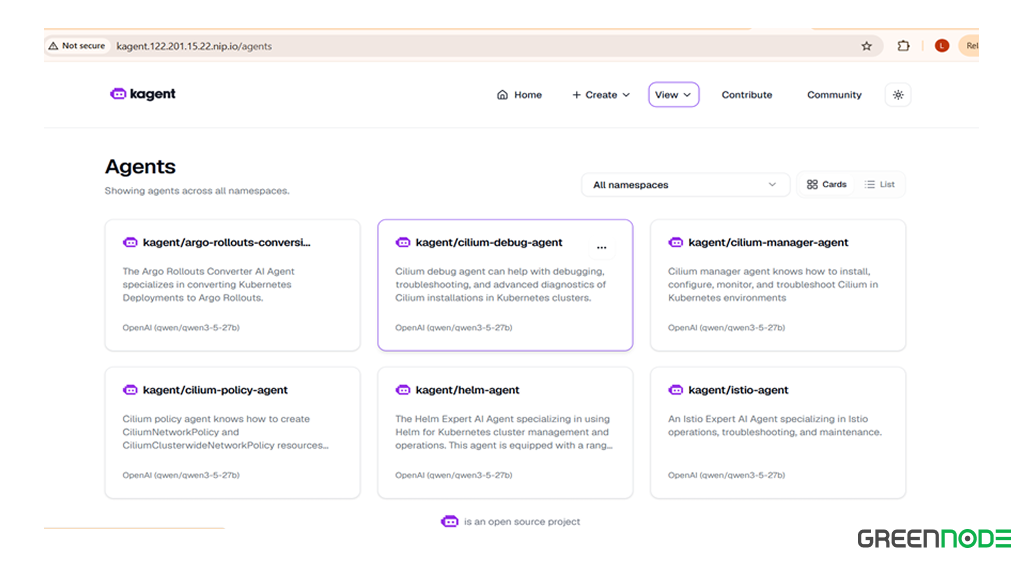Click the robot icon on cilium-manager-agent card
Image resolution: width=1032 pixels, height=579 pixels.
tap(676, 242)
